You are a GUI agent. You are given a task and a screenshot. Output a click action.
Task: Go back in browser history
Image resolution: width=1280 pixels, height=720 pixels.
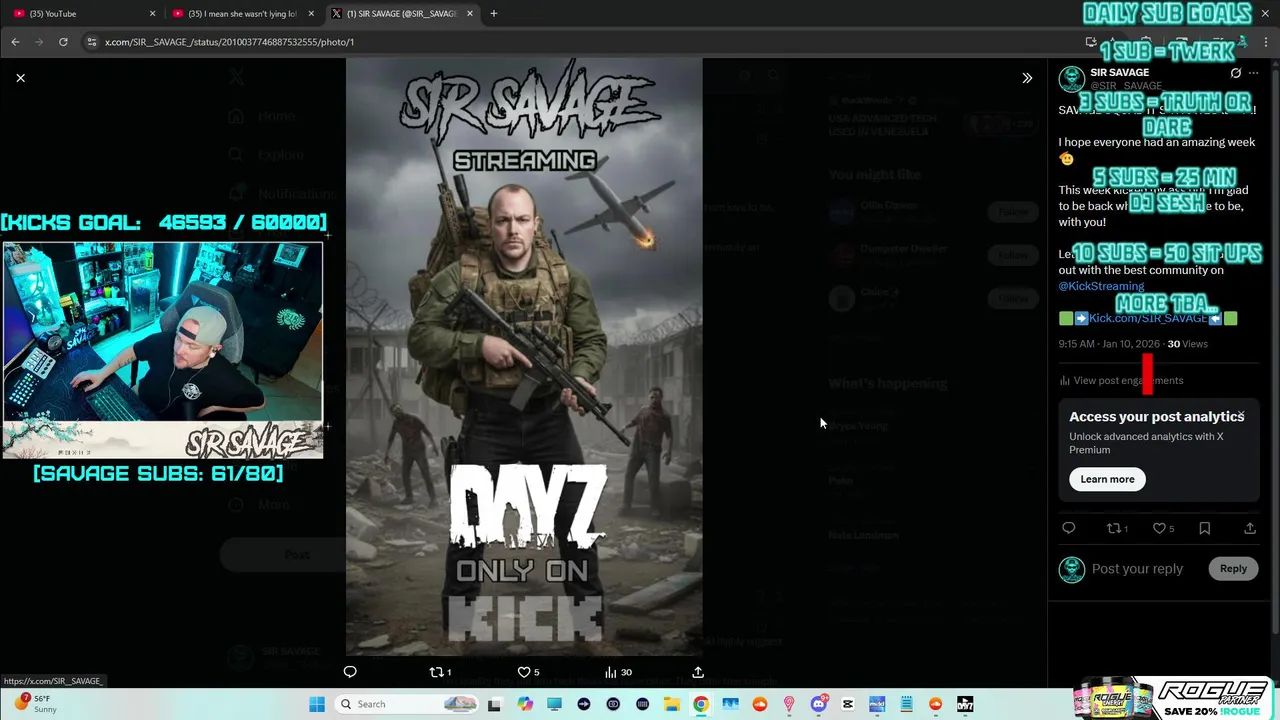coord(15,42)
